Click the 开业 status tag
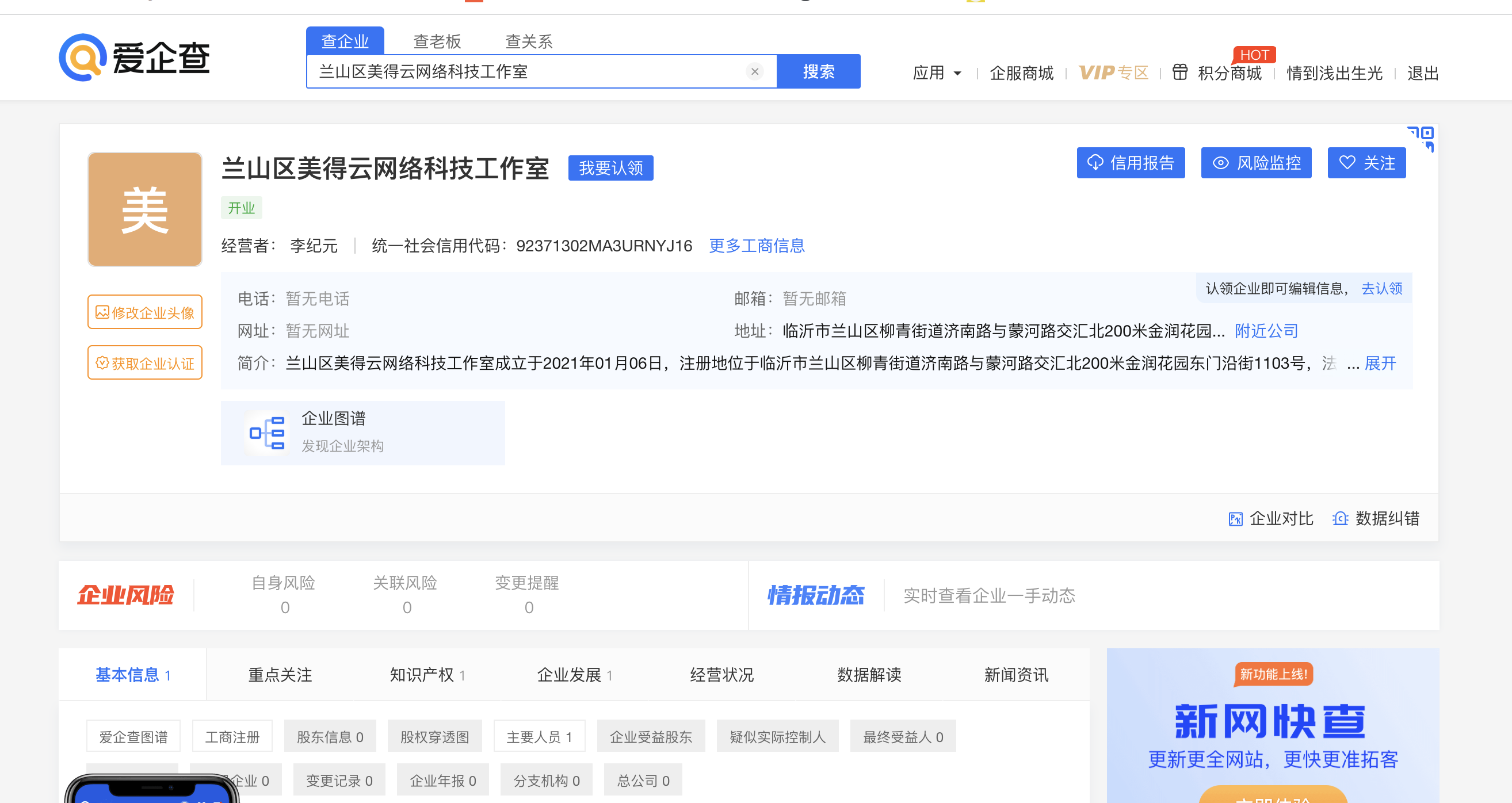This screenshot has height=803, width=1512. click(241, 208)
